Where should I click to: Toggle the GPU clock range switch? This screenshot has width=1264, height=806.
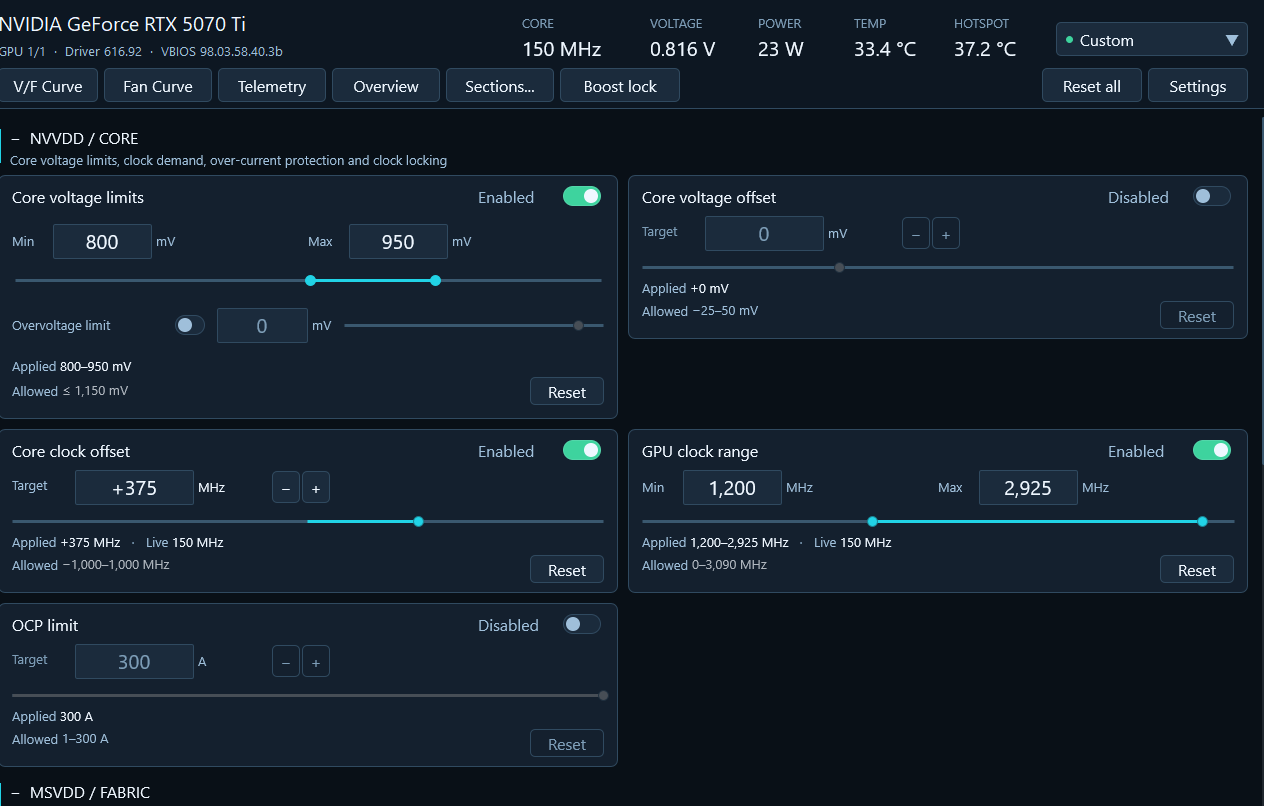coord(1212,450)
